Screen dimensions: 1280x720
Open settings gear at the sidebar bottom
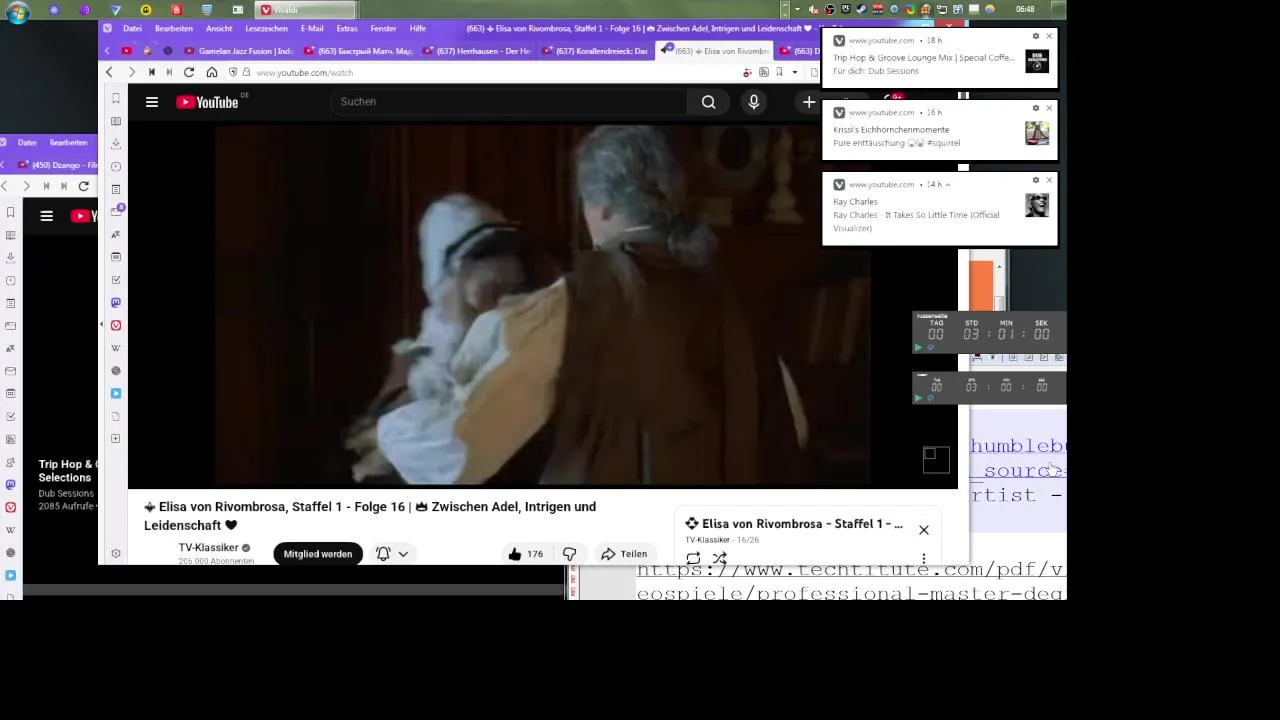(116, 553)
